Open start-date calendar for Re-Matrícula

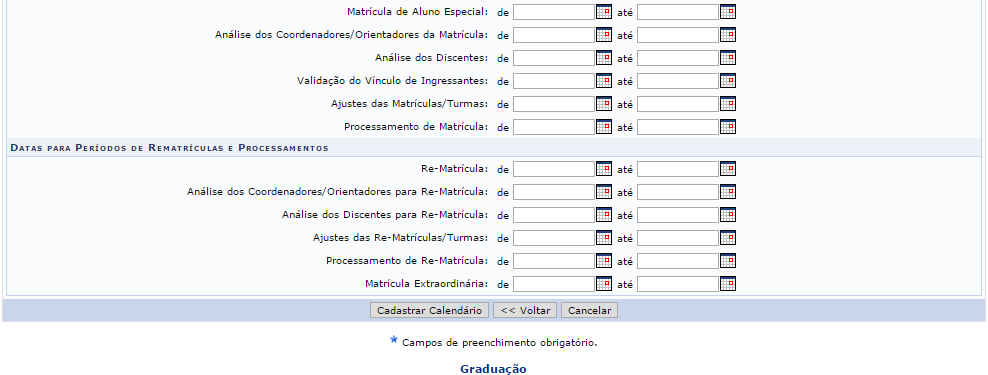pos(604,169)
